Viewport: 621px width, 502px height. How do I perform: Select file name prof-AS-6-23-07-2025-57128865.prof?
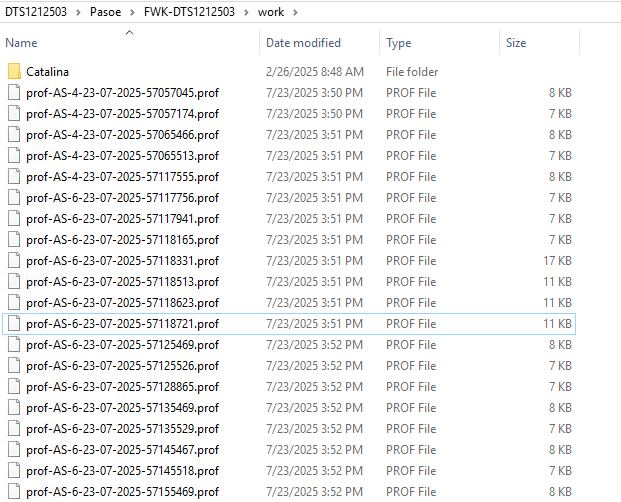tap(122, 386)
